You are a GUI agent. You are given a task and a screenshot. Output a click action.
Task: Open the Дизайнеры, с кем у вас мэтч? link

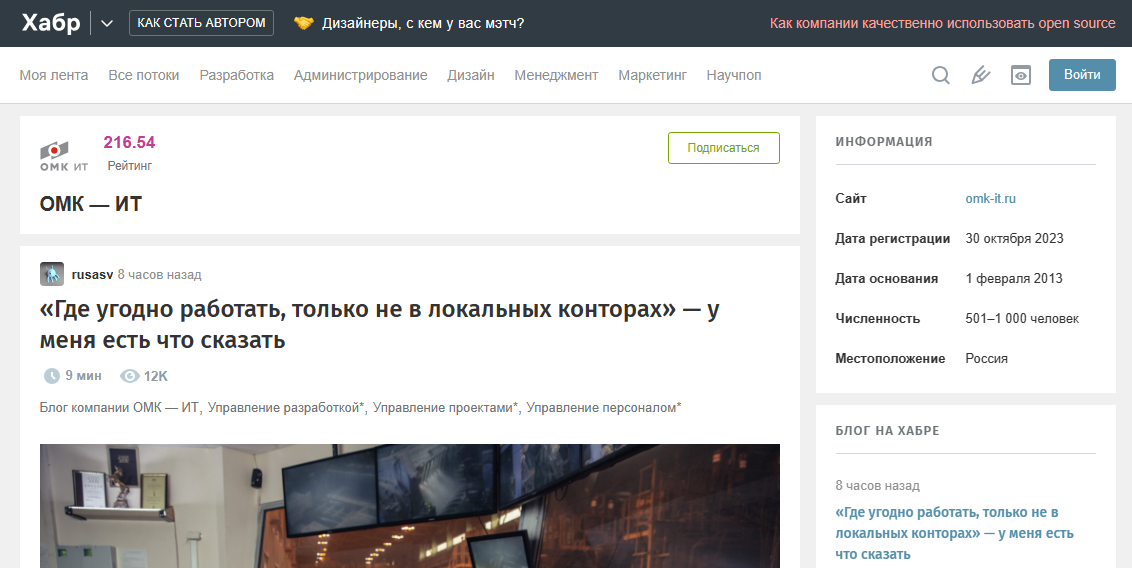(x=422, y=23)
